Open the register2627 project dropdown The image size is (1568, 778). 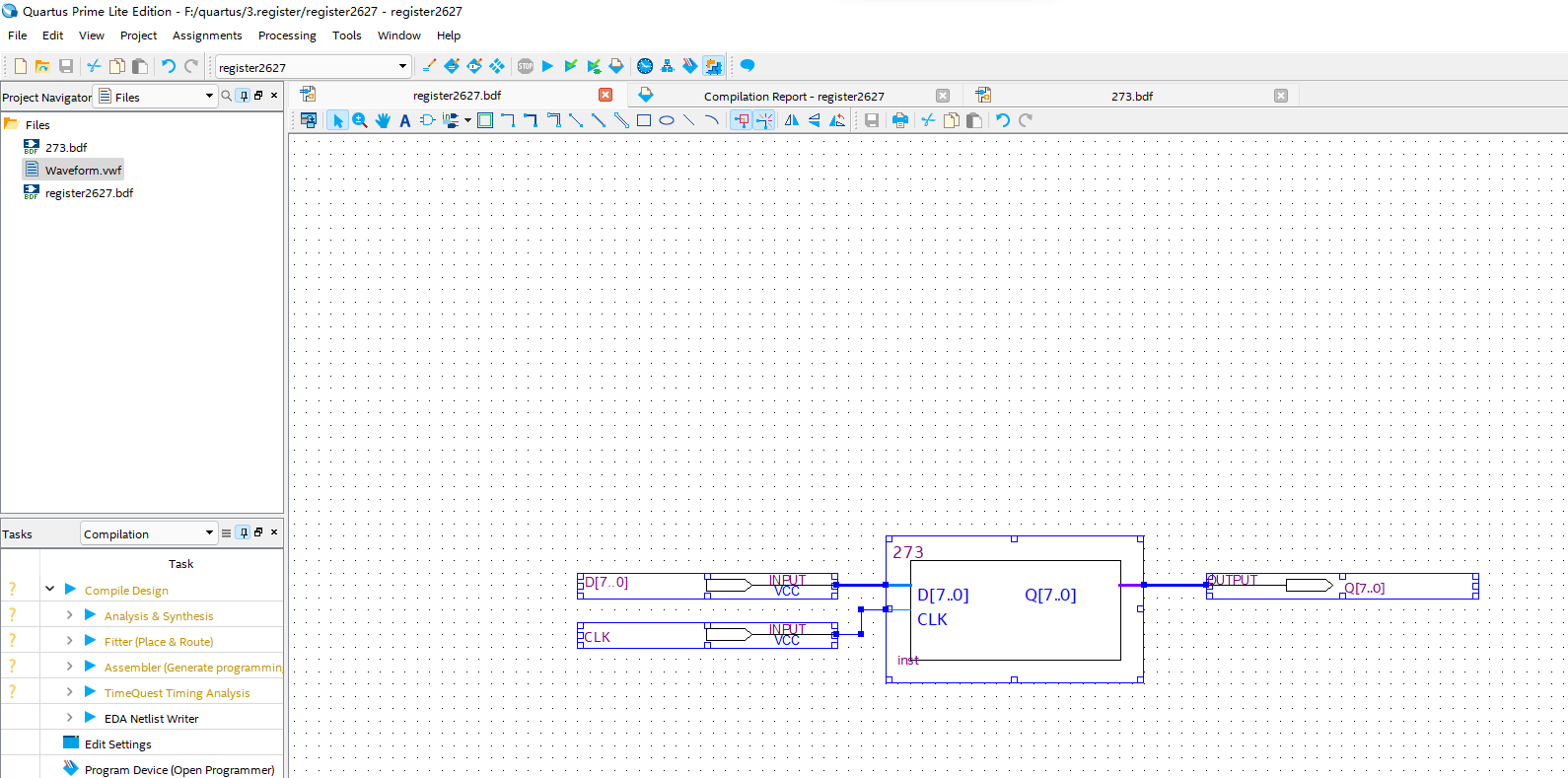pos(402,67)
